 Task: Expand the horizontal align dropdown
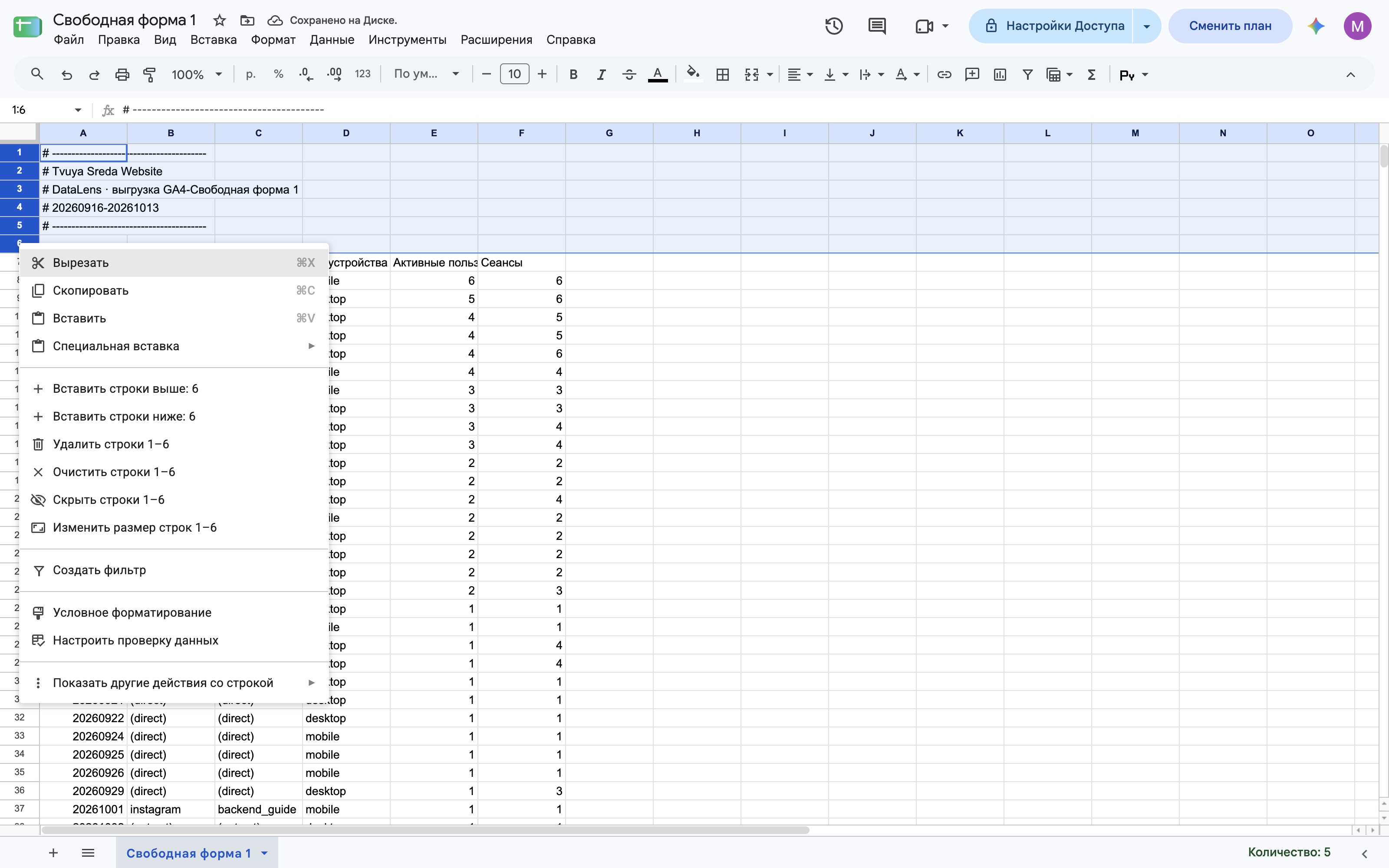810,75
